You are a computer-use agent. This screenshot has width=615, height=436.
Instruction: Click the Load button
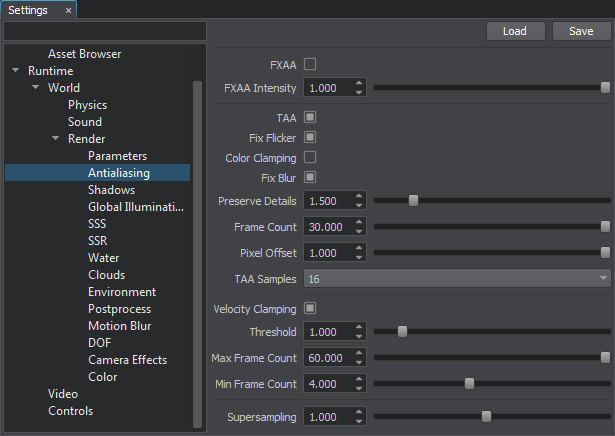515,31
